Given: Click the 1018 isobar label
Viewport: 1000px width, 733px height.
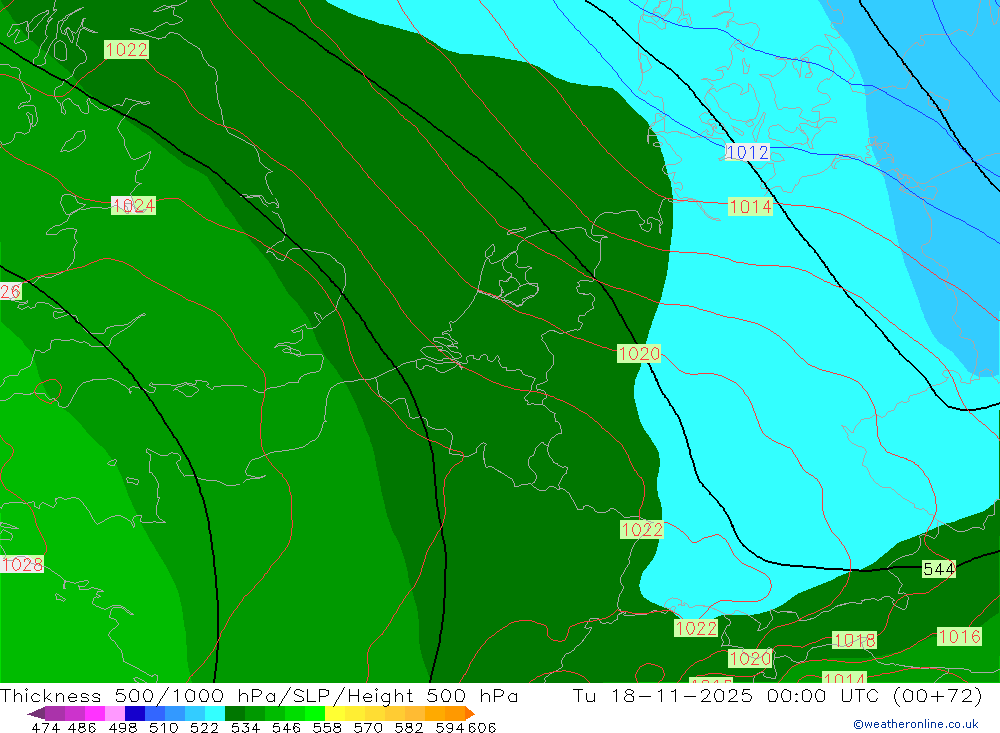Looking at the screenshot, I should pos(855,640).
